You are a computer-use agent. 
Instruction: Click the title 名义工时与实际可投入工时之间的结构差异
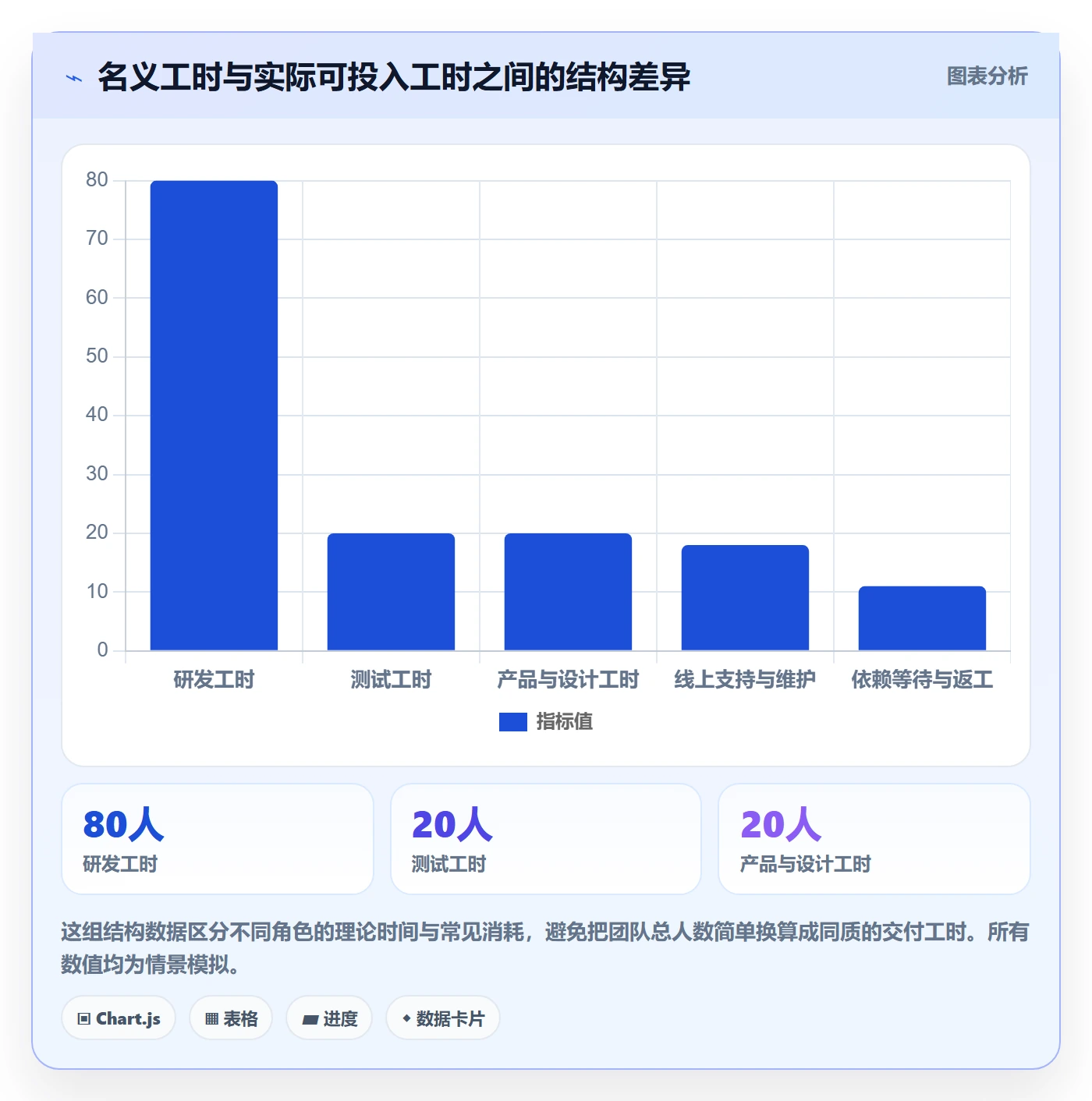(x=394, y=77)
